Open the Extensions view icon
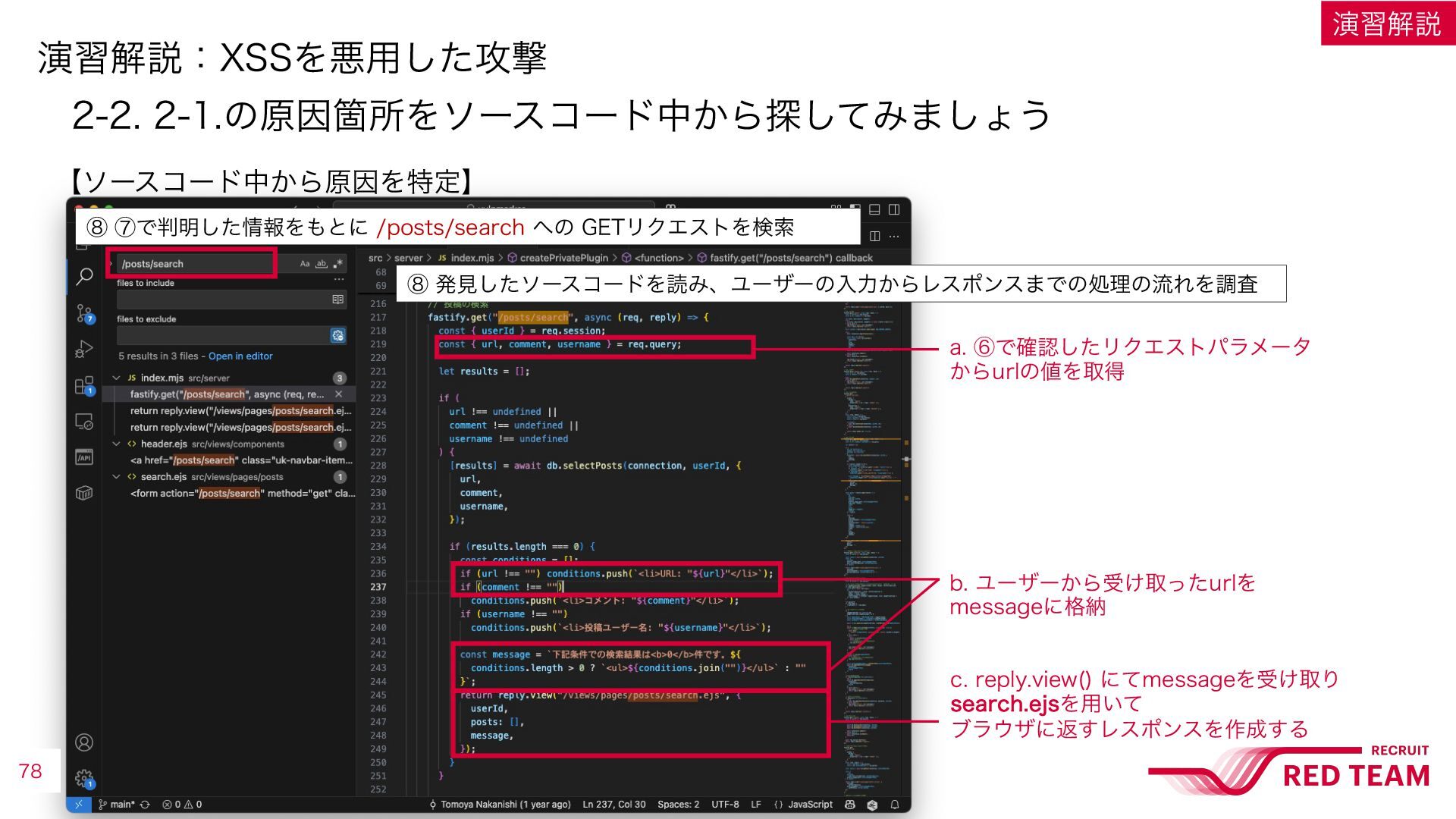The image size is (1456, 819). [x=84, y=385]
